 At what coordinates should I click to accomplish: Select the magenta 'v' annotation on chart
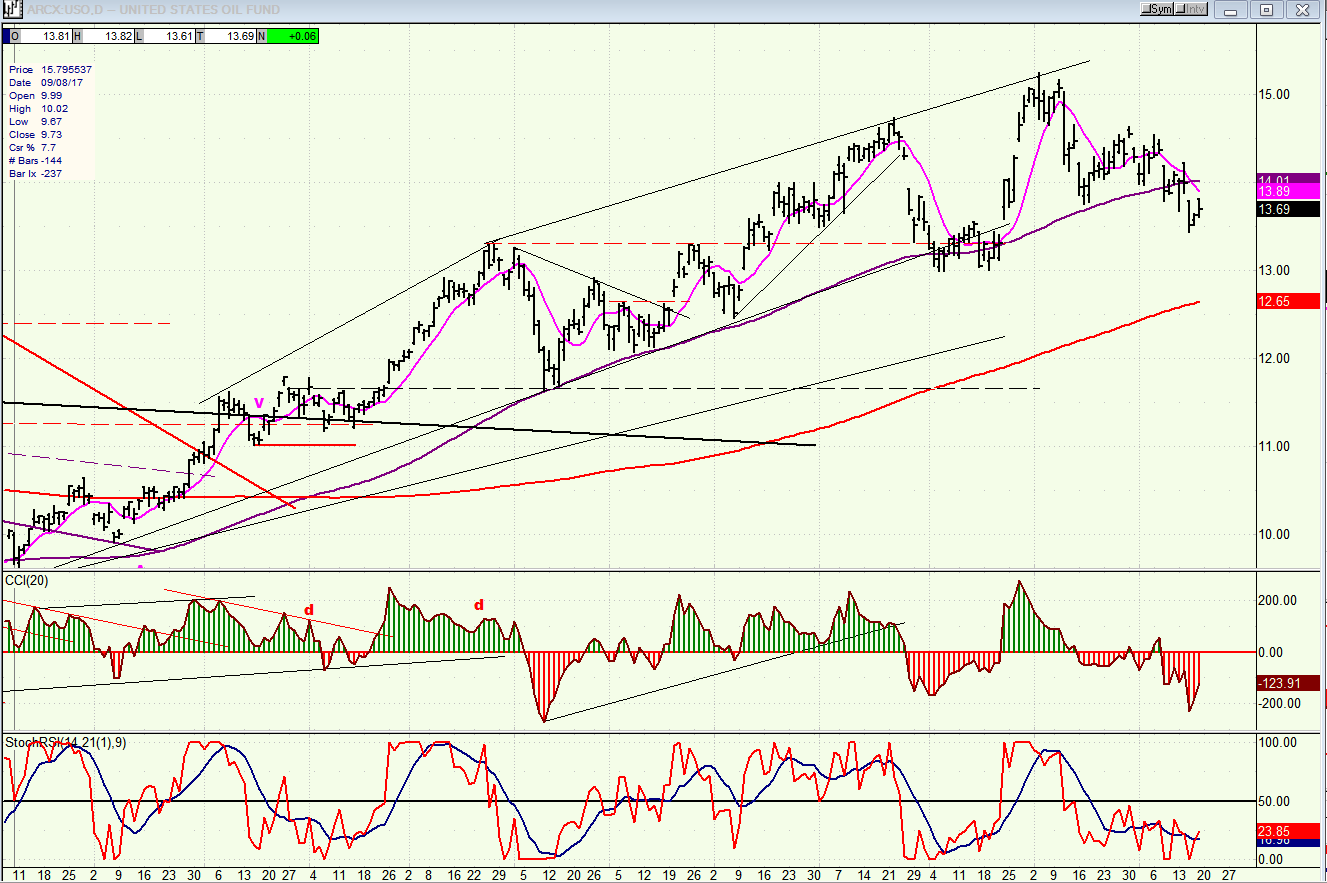[259, 402]
